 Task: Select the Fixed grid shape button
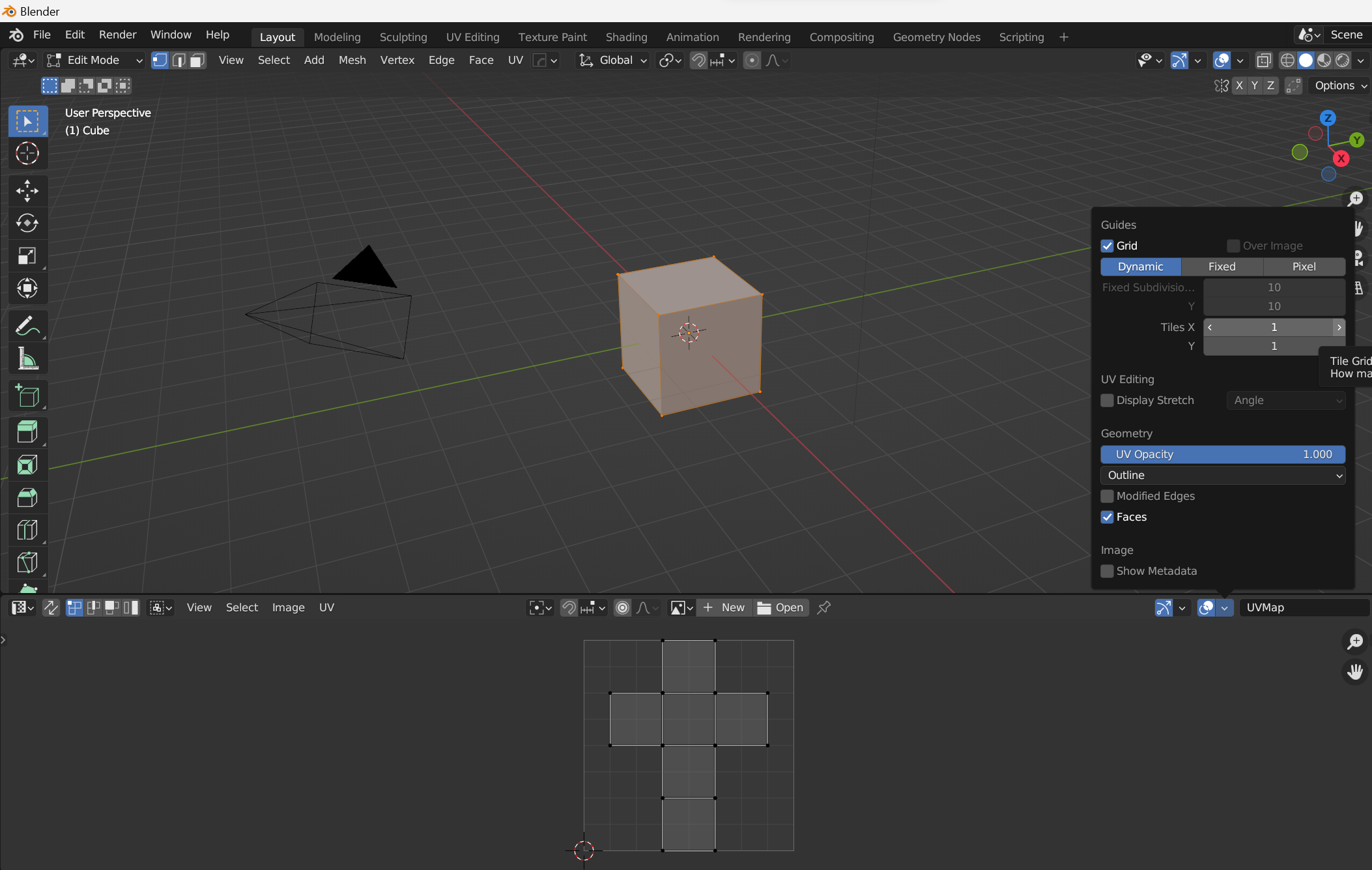[1222, 267]
